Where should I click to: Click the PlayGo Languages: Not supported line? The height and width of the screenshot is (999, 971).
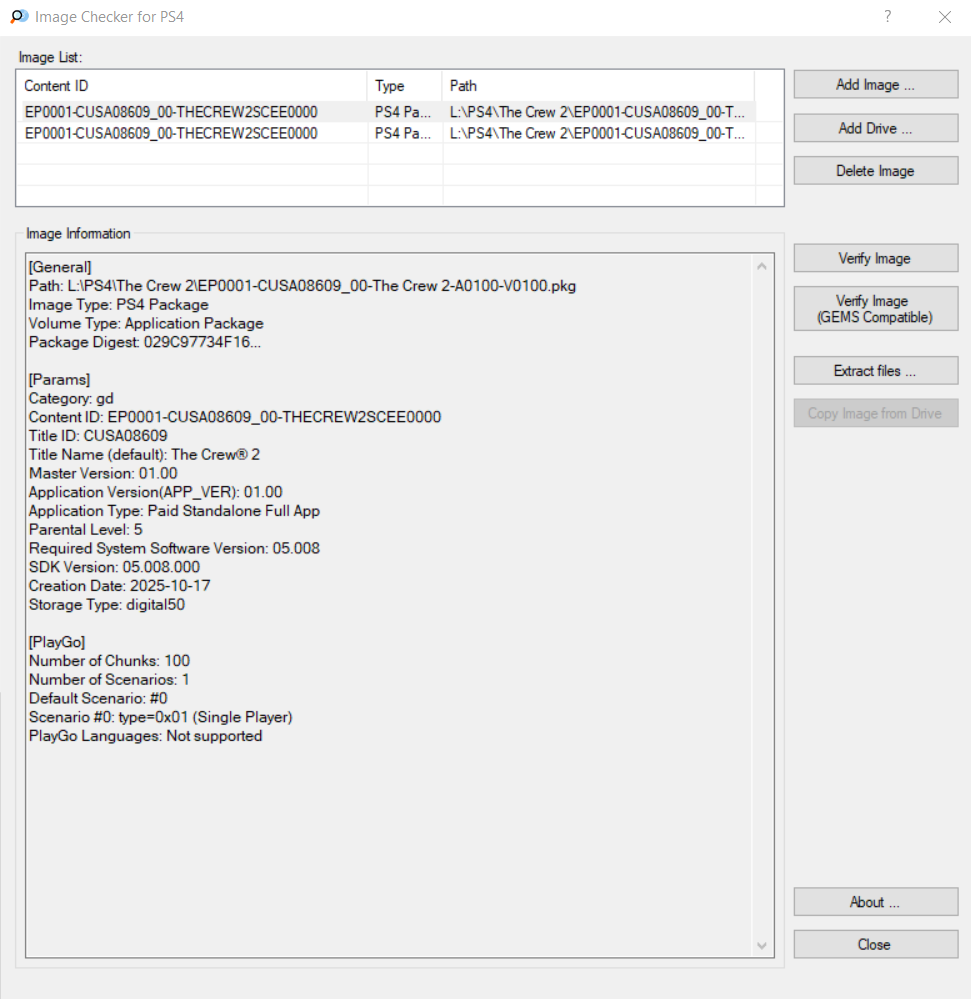pos(145,736)
